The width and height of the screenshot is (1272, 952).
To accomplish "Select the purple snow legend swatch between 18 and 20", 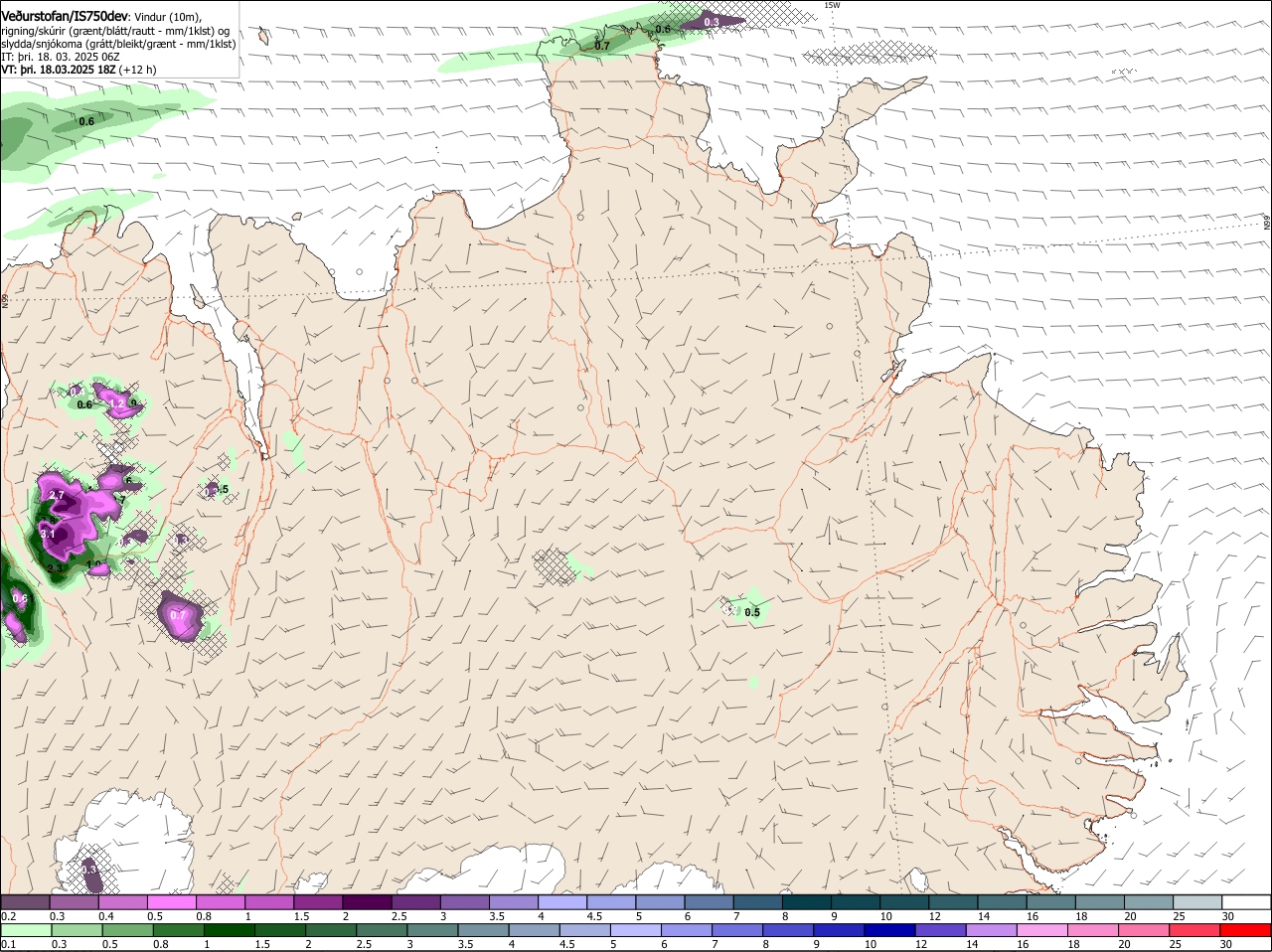I will [1100, 902].
